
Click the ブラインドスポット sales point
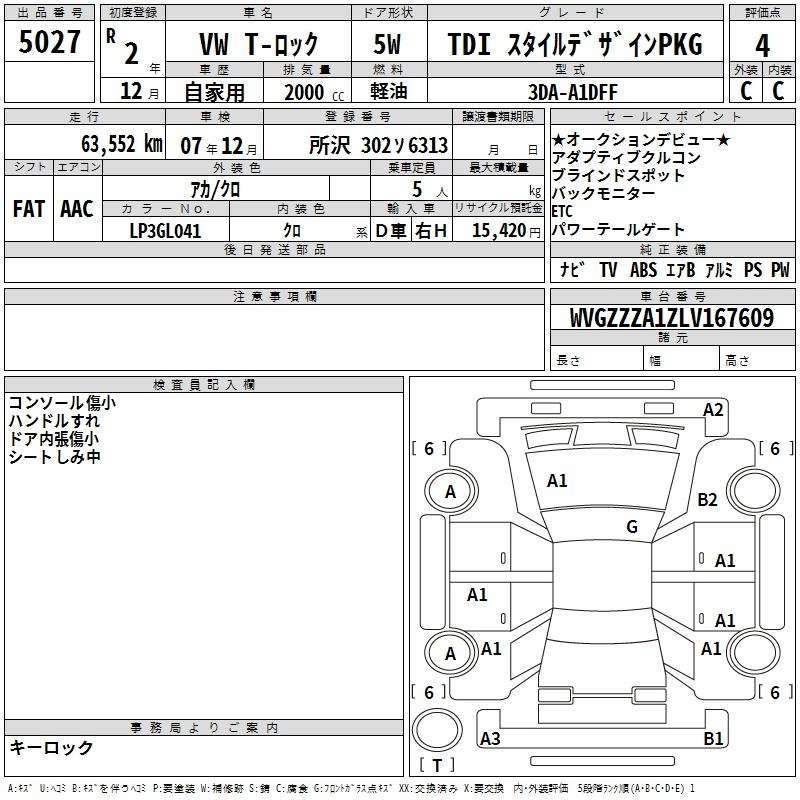click(x=618, y=175)
